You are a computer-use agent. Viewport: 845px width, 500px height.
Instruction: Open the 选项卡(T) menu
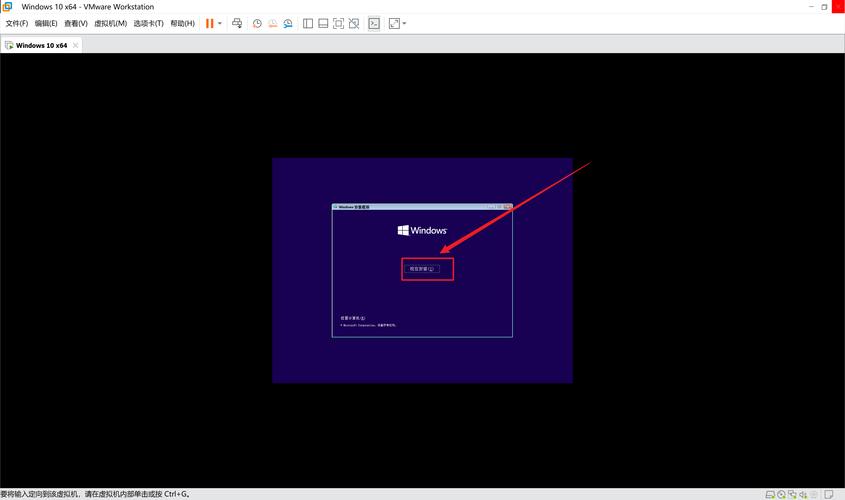point(148,24)
